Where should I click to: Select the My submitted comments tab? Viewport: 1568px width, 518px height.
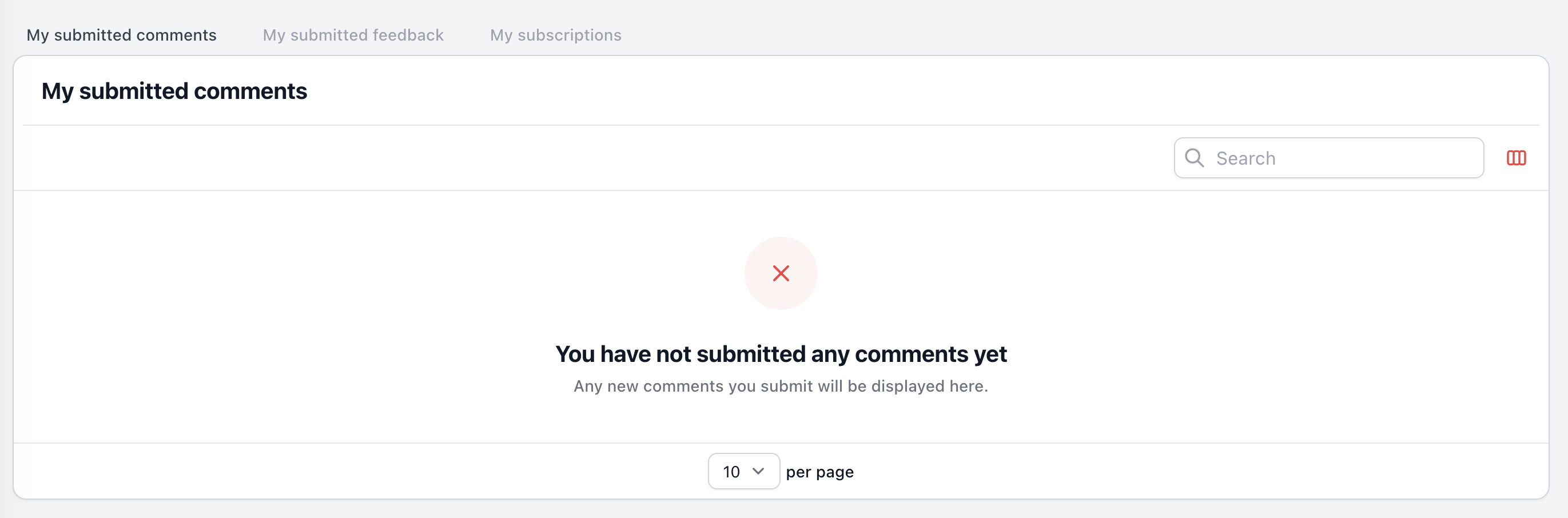click(x=122, y=35)
